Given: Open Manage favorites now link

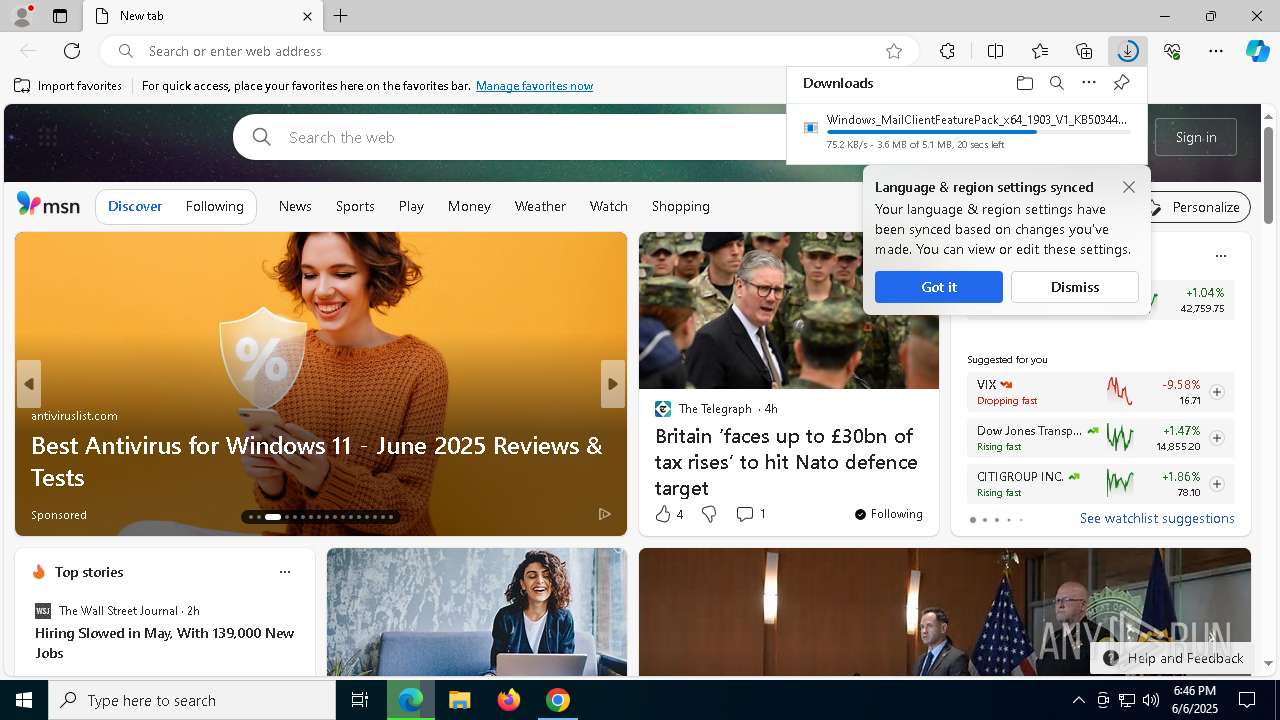Looking at the screenshot, I should 534,86.
